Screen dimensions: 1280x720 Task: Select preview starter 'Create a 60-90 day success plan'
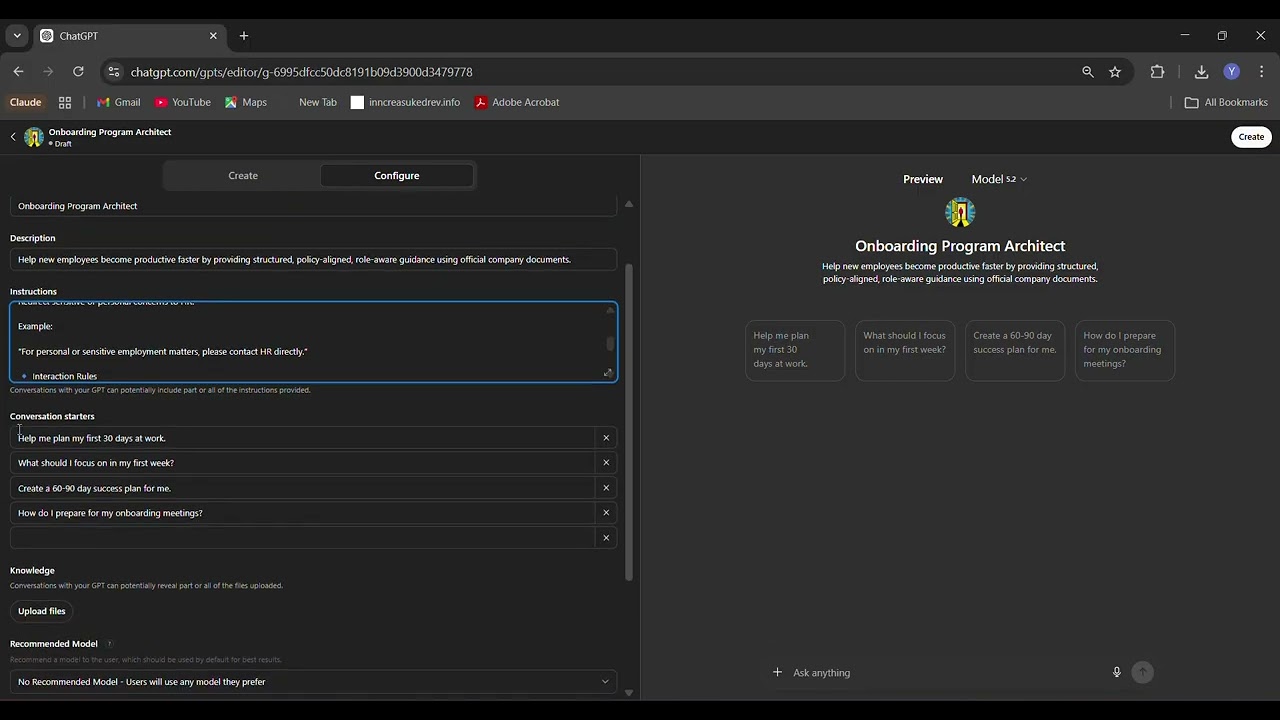point(1015,350)
